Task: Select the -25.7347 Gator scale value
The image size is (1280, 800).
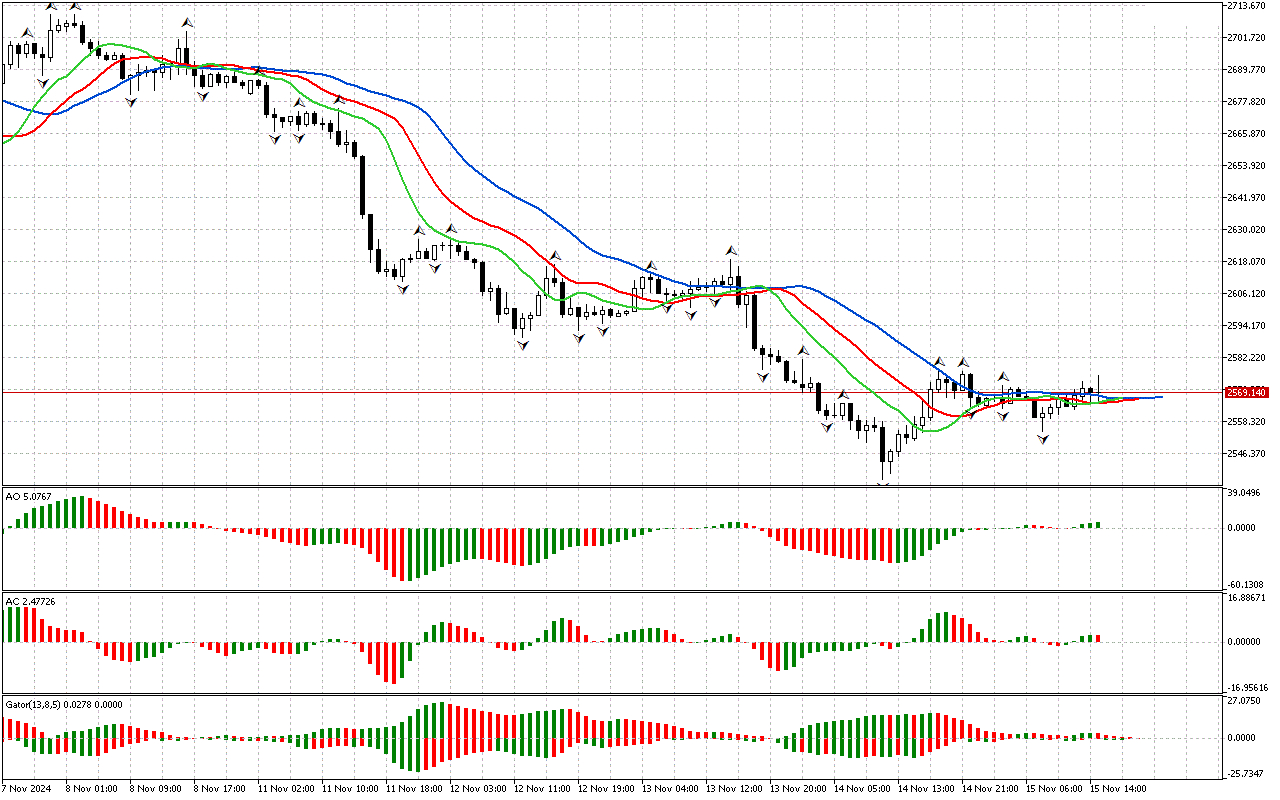Action: (x=1247, y=774)
